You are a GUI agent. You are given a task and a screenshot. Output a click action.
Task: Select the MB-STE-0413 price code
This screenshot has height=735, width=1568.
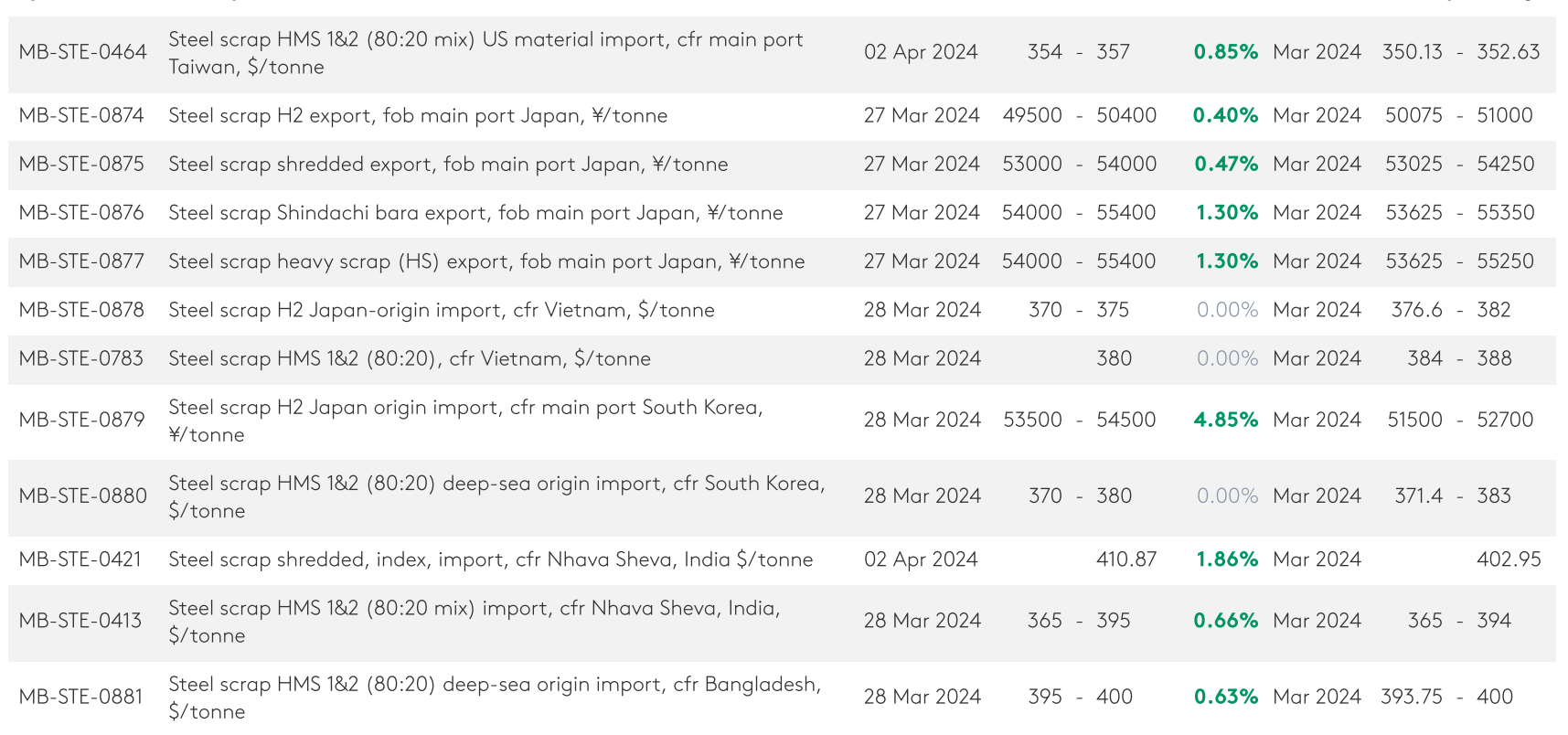click(80, 621)
